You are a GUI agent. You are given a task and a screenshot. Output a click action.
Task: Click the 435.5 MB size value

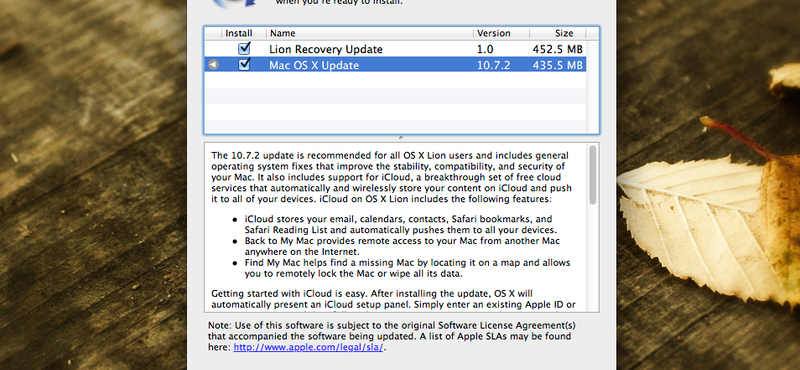pos(558,65)
